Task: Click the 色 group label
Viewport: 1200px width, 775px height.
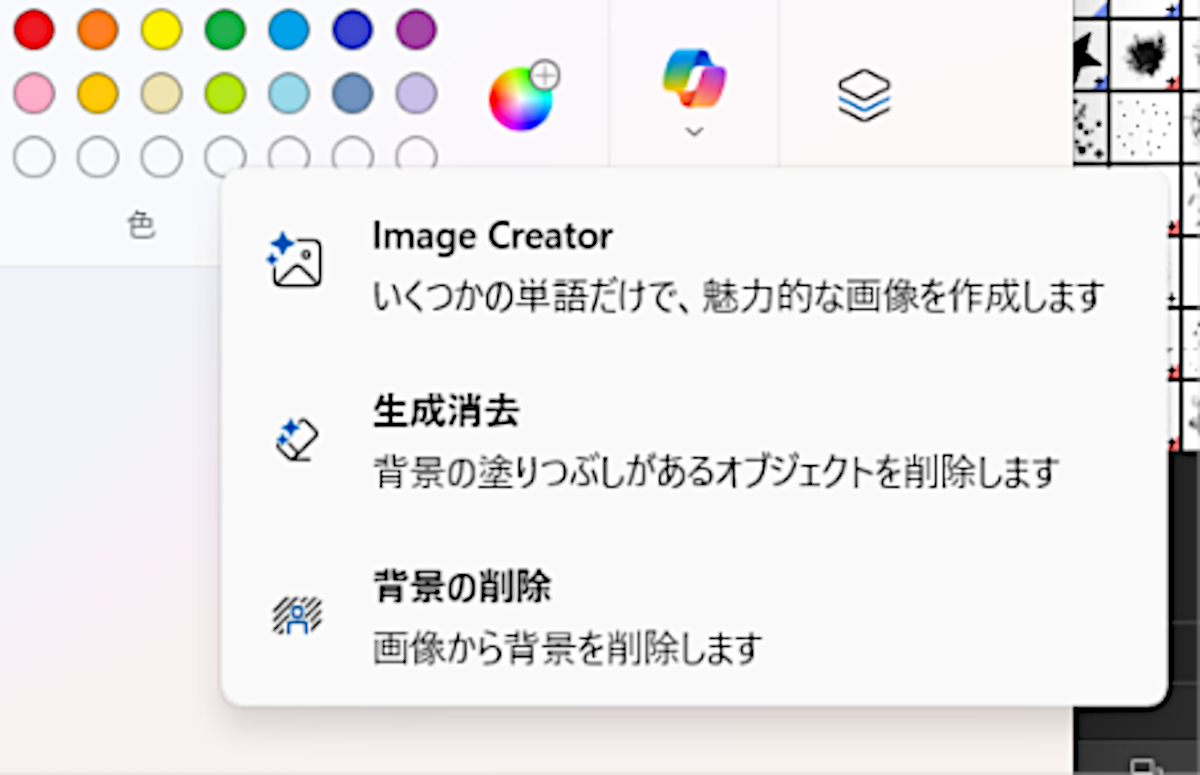Action: (141, 227)
